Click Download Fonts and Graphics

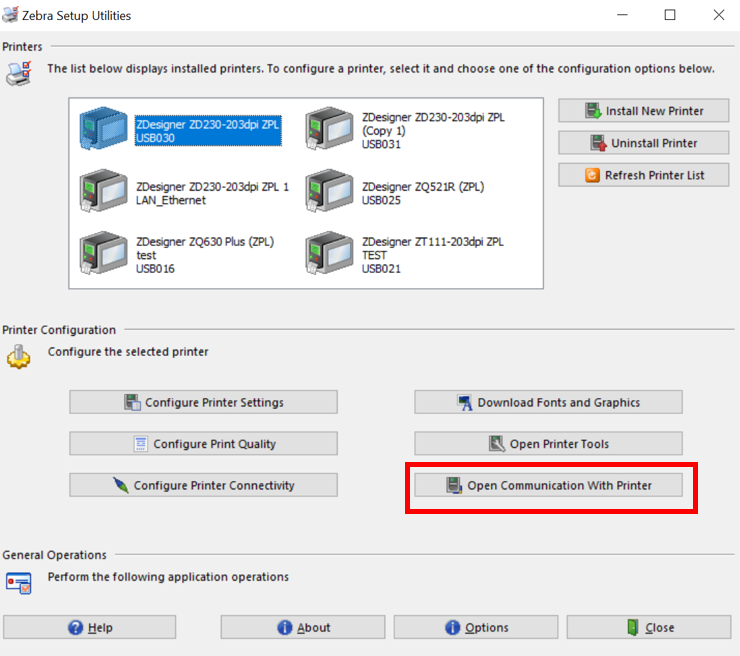(x=548, y=402)
